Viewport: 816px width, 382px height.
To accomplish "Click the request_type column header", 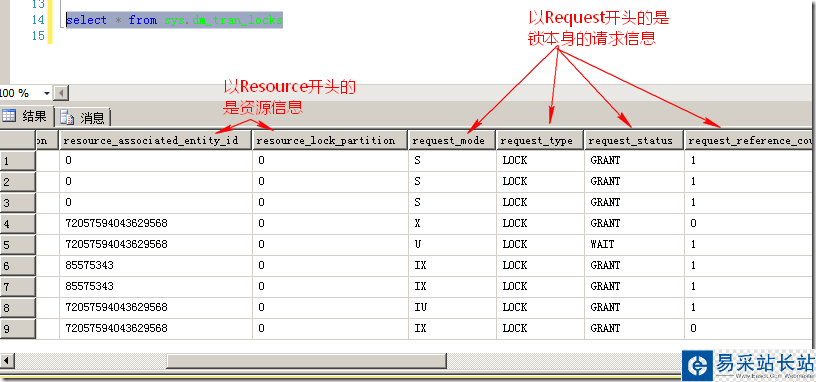I will (x=540, y=140).
